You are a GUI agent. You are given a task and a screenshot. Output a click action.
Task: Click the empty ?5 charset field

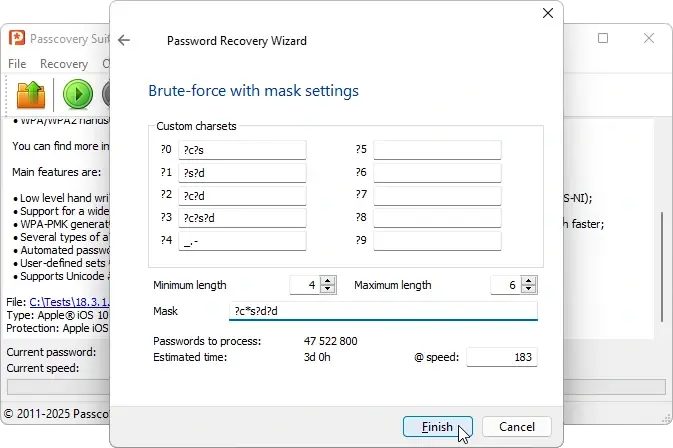tap(437, 150)
